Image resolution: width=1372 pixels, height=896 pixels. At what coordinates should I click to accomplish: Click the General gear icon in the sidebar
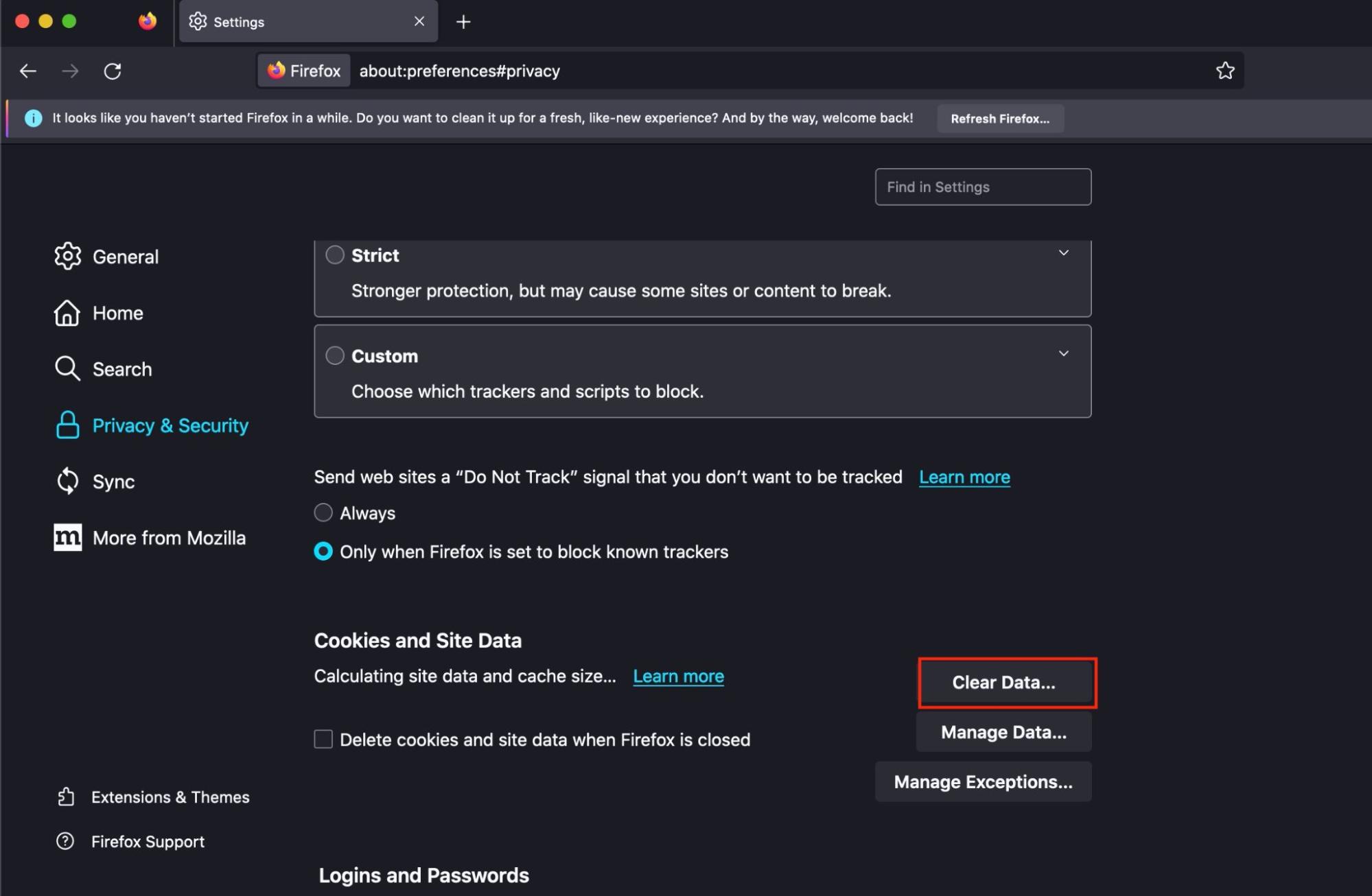pos(67,256)
